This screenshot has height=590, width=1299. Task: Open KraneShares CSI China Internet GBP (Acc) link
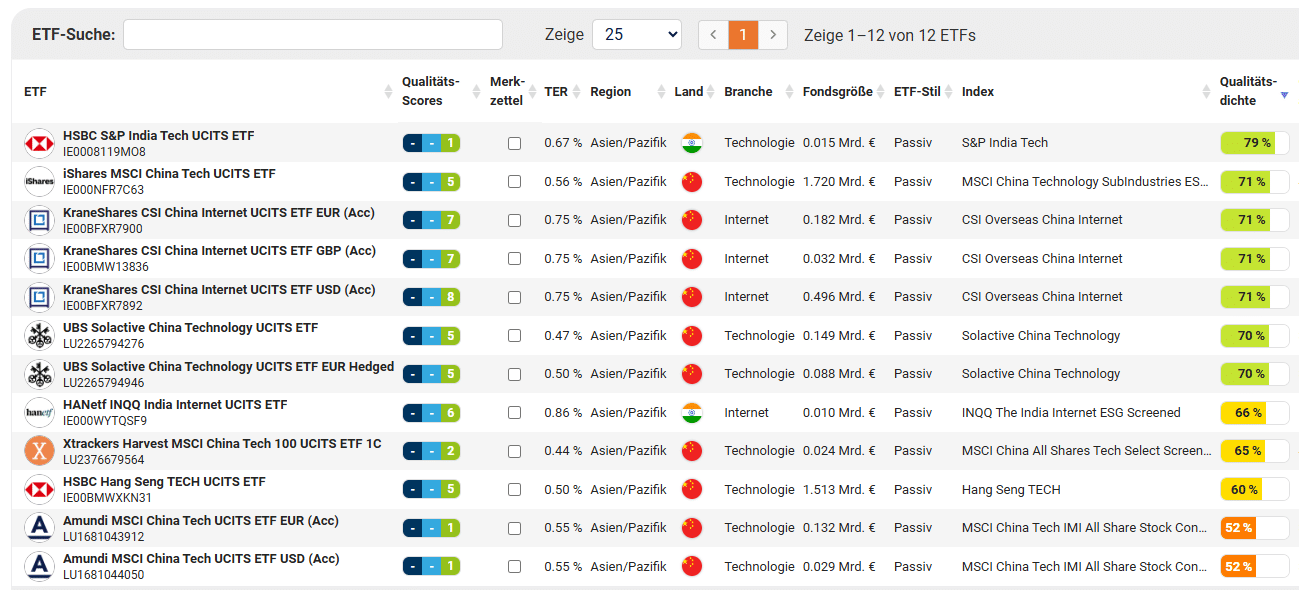click(219, 251)
